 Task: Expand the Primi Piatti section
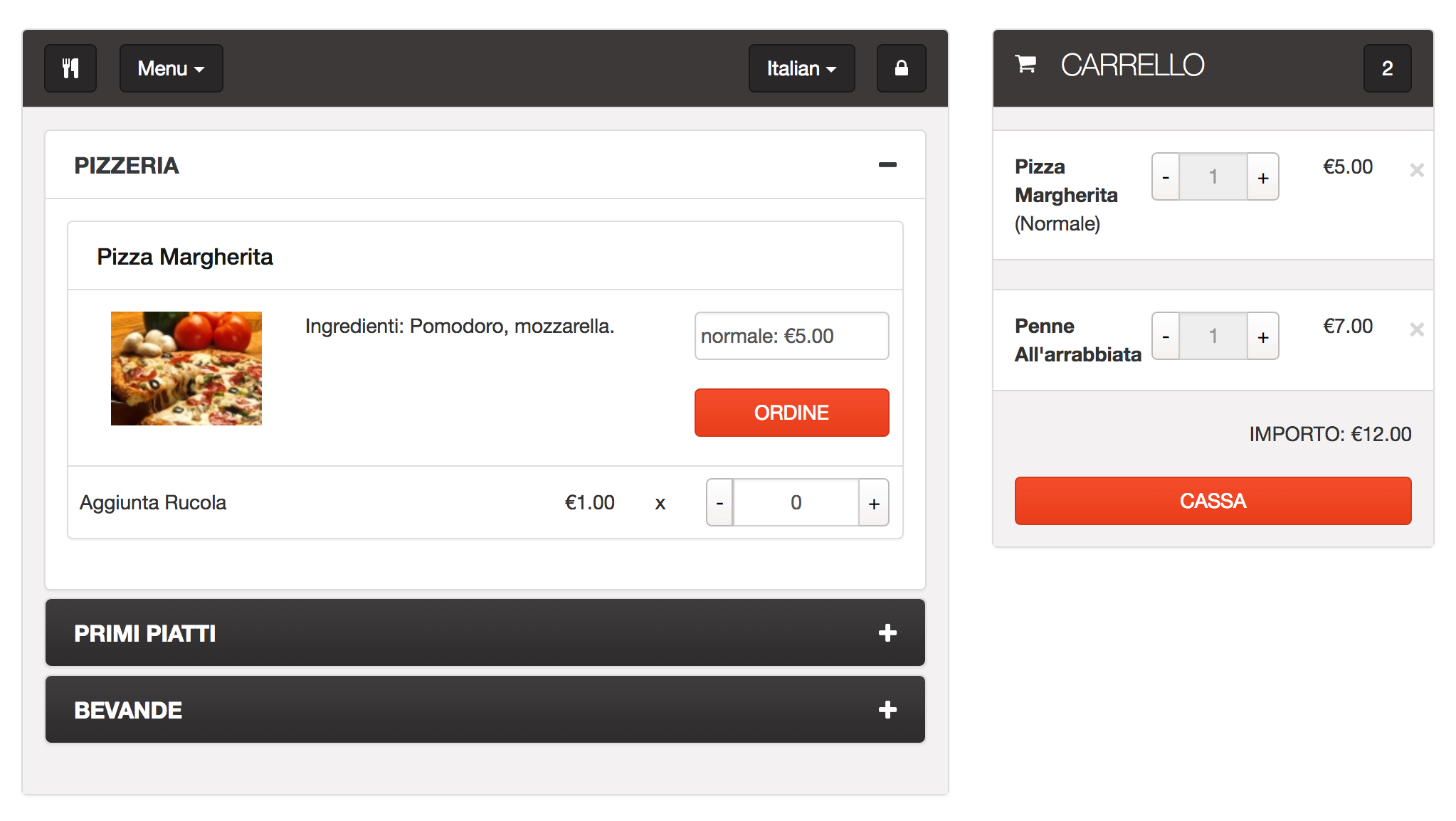point(887,632)
